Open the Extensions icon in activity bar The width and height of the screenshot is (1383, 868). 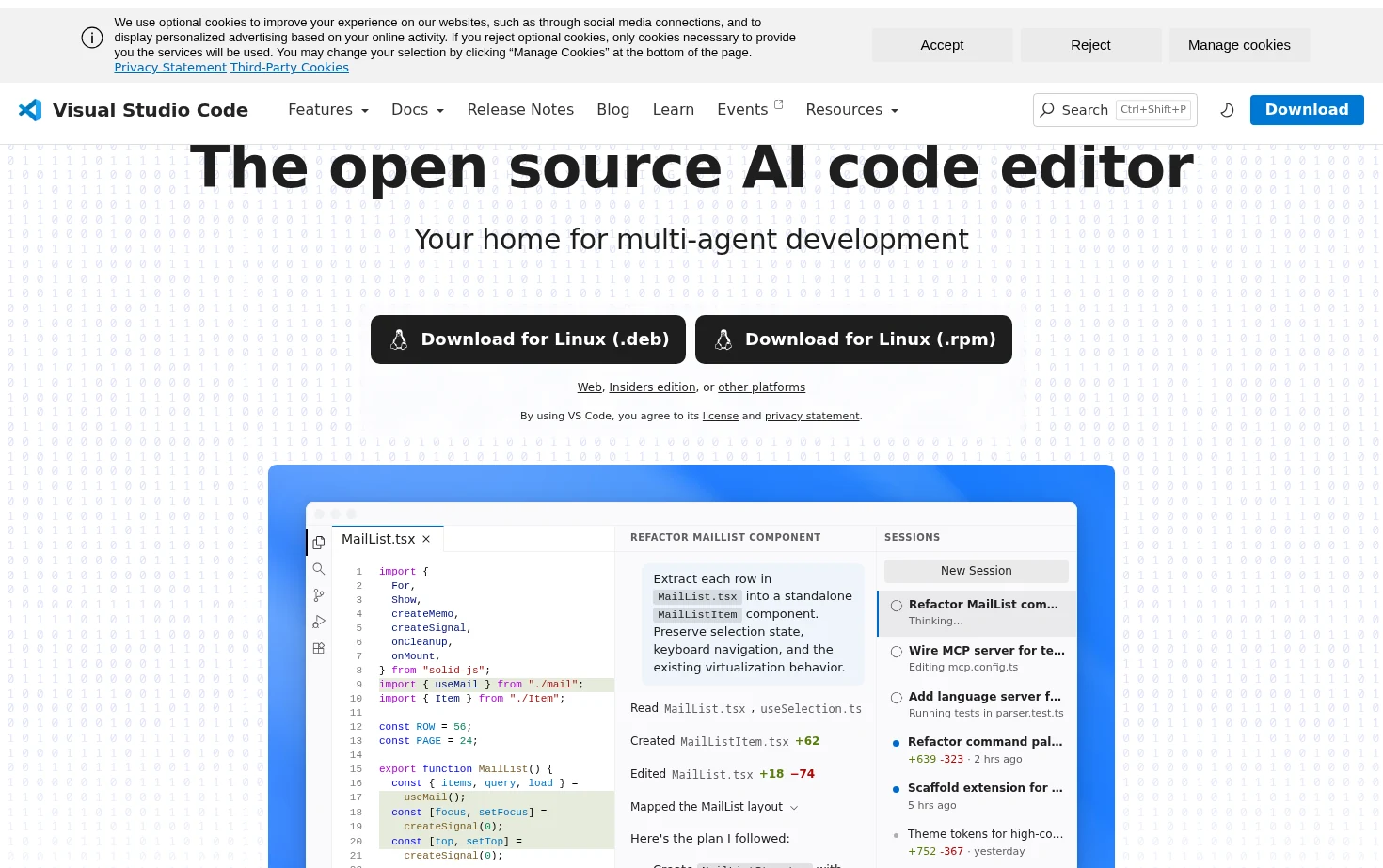(x=319, y=648)
